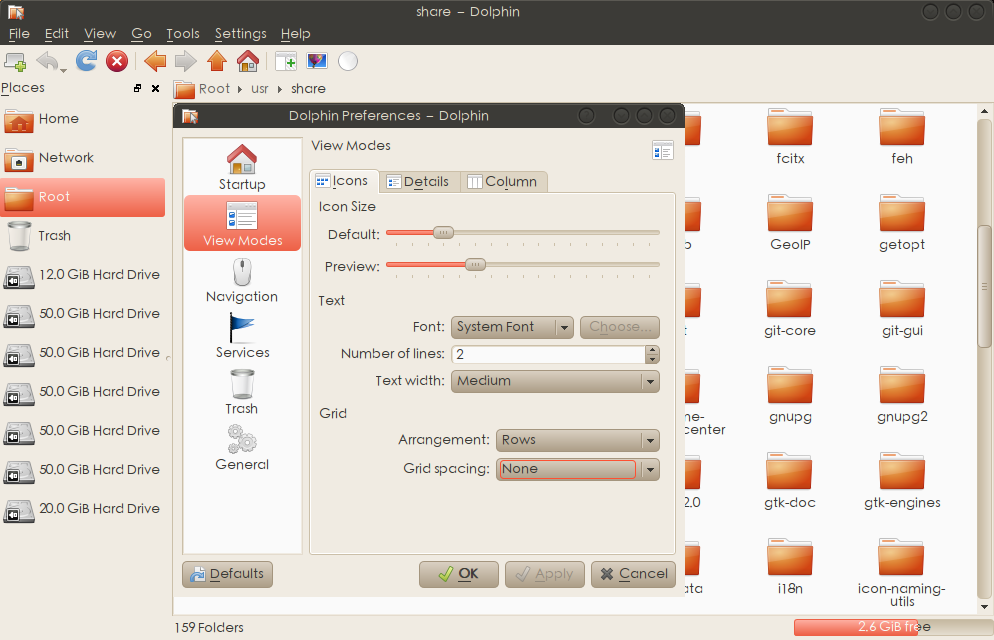Open the Arrangement dropdown
Image resolution: width=994 pixels, height=640 pixels.
pos(578,440)
